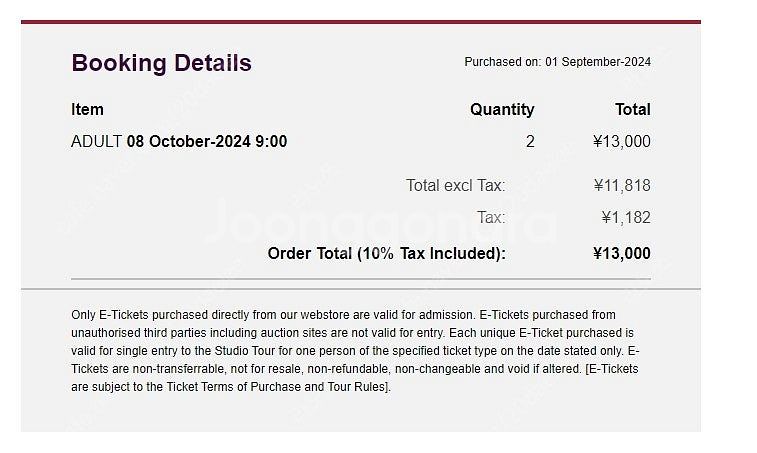Click the 08 October-2024 9:00 date text

pos(207,142)
